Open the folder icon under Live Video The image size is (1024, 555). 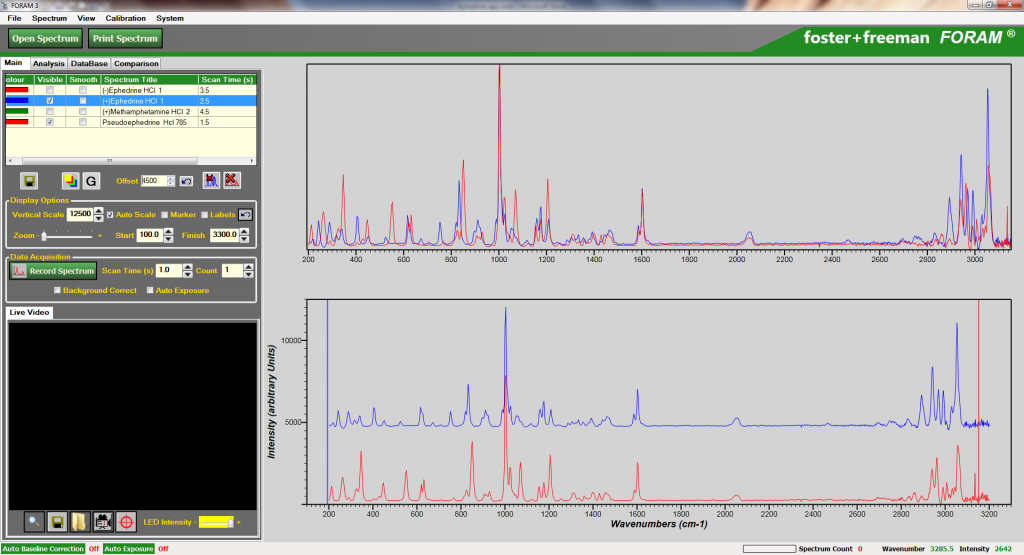point(80,522)
